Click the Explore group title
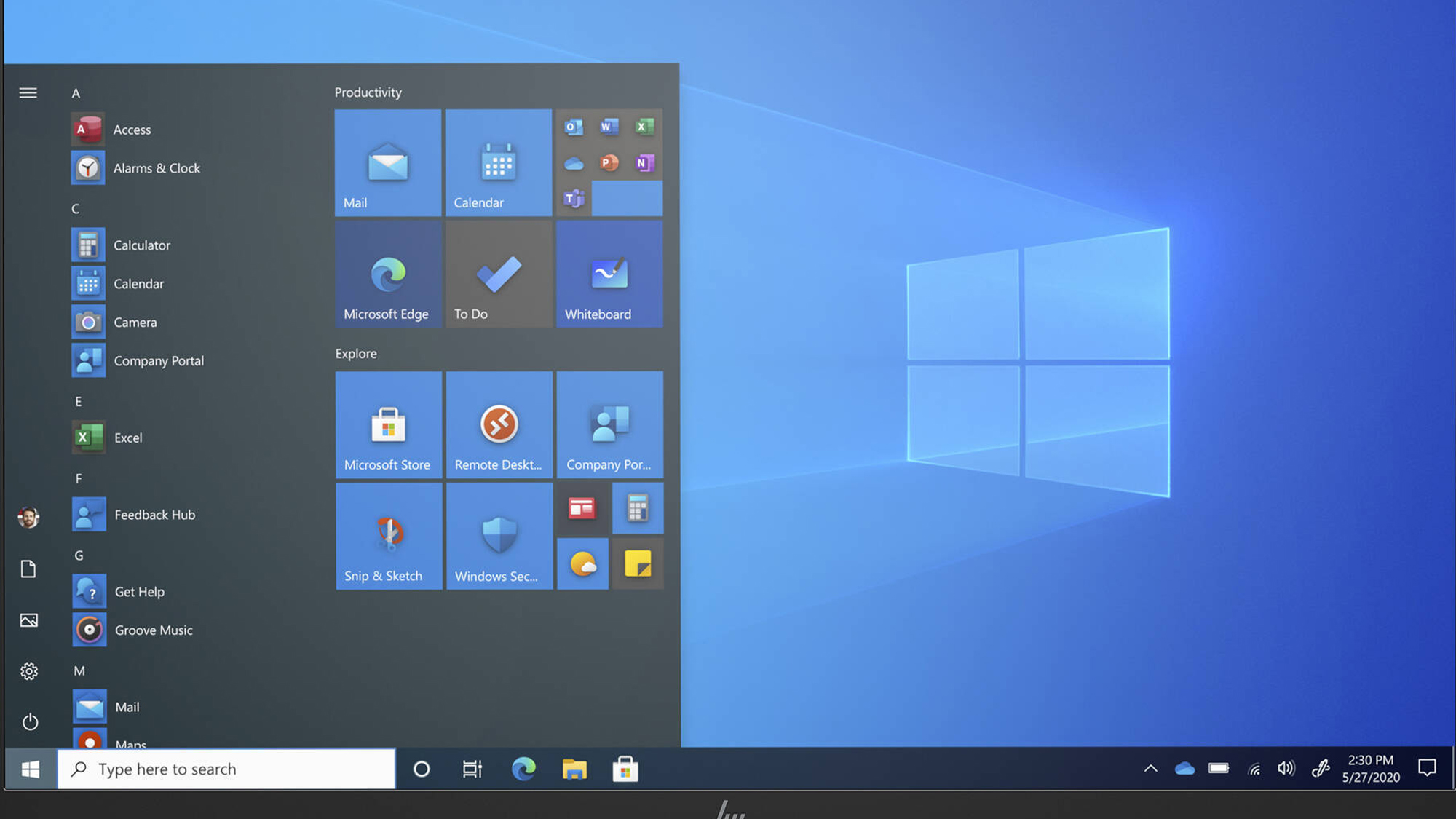Image resolution: width=1456 pixels, height=819 pixels. click(x=356, y=354)
